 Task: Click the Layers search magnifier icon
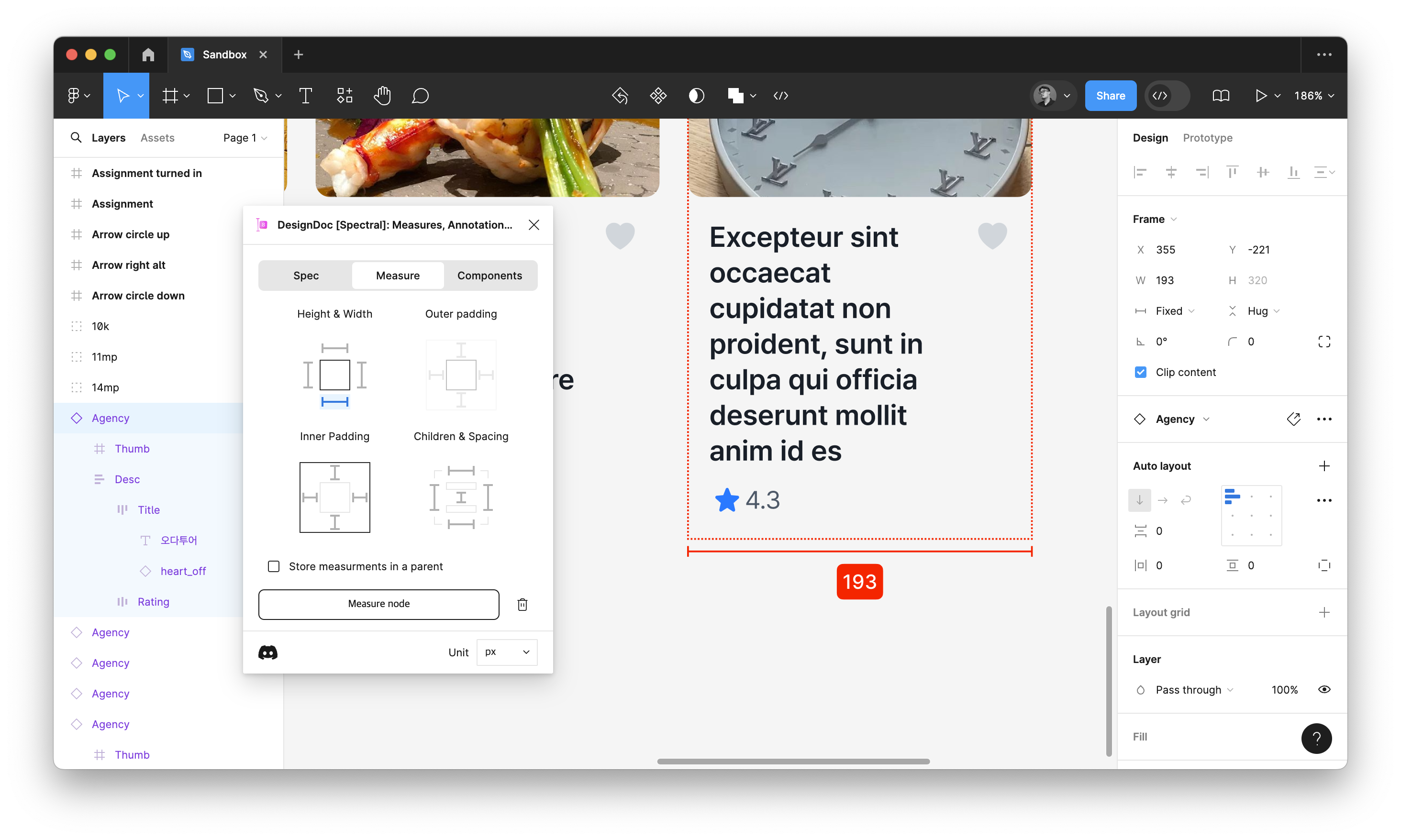[76, 138]
